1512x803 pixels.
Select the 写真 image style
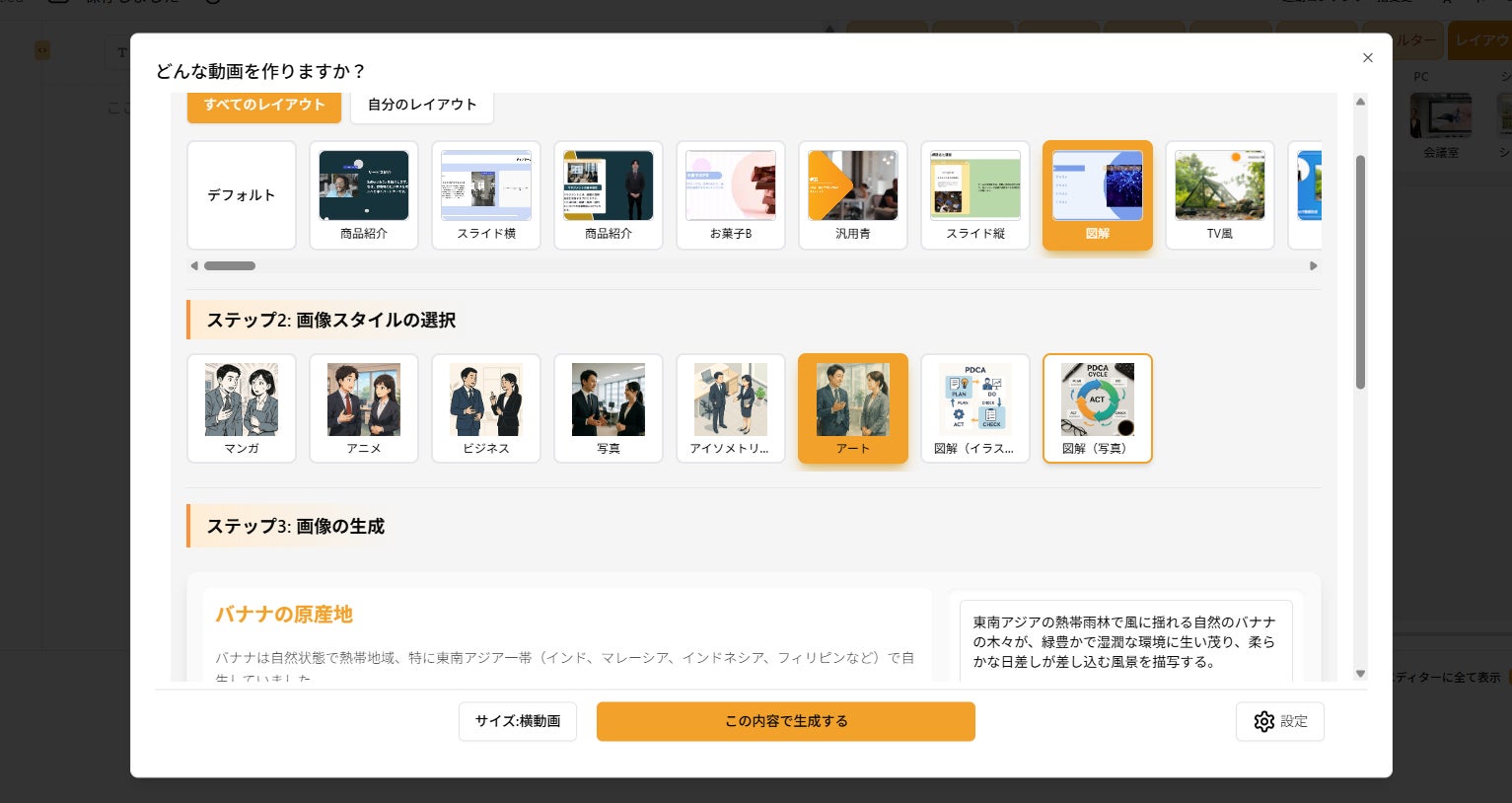[x=609, y=408]
